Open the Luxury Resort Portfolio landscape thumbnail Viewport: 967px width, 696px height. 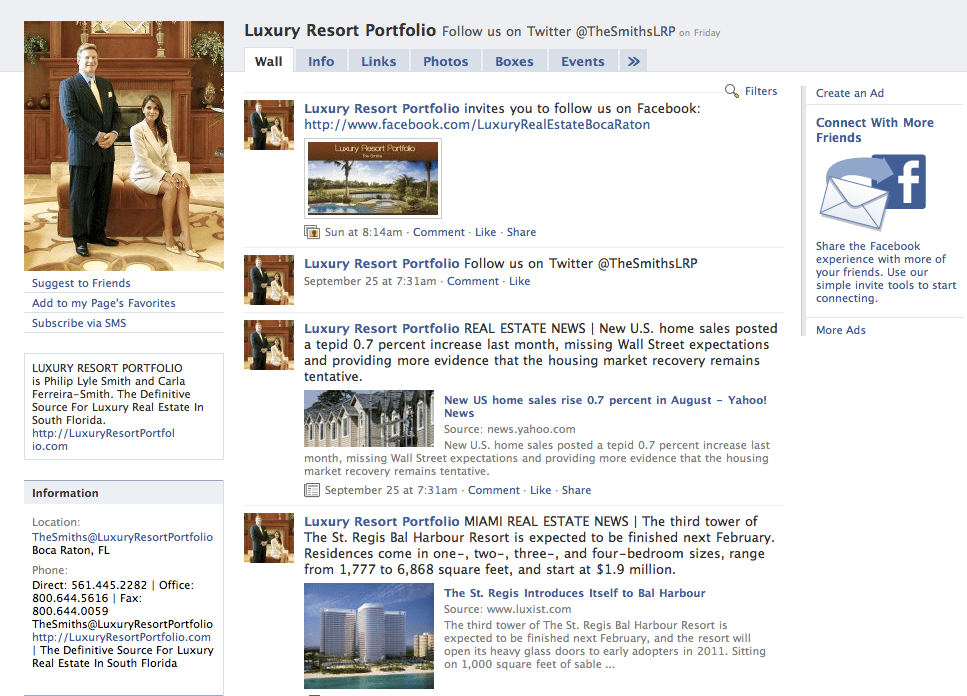[x=373, y=178]
